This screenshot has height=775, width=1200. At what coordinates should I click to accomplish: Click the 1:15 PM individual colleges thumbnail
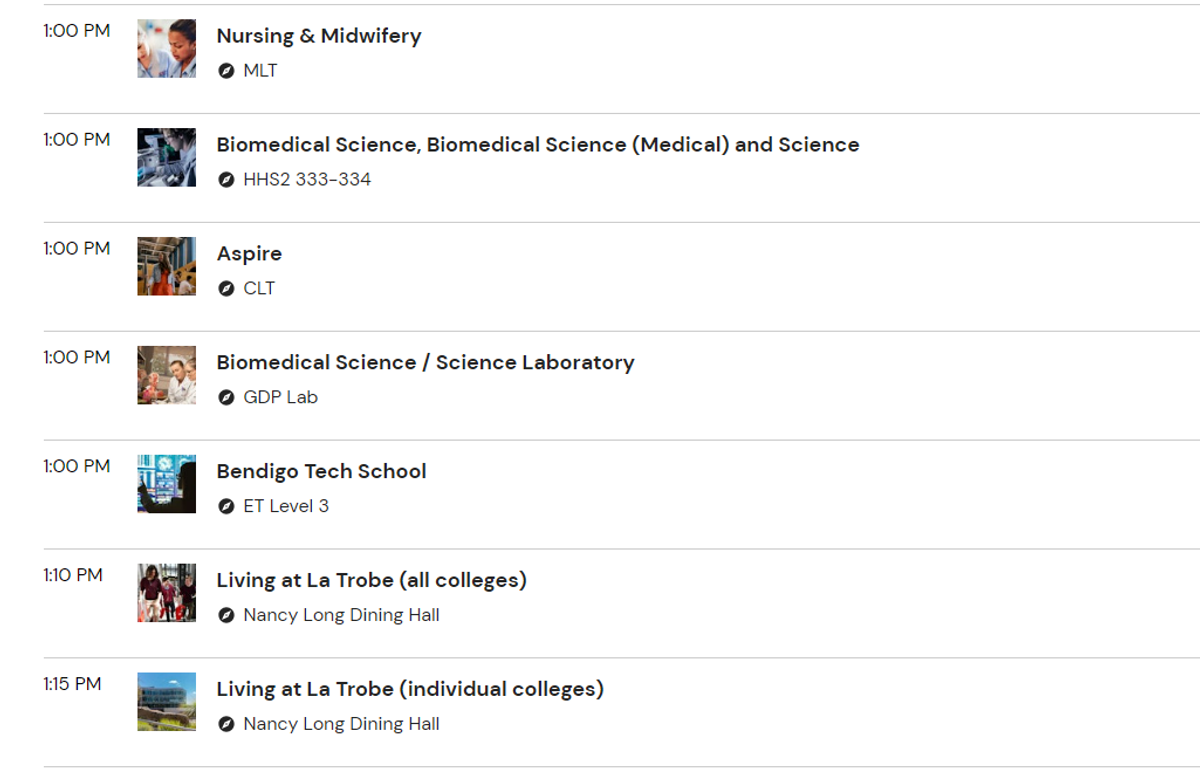[167, 702]
